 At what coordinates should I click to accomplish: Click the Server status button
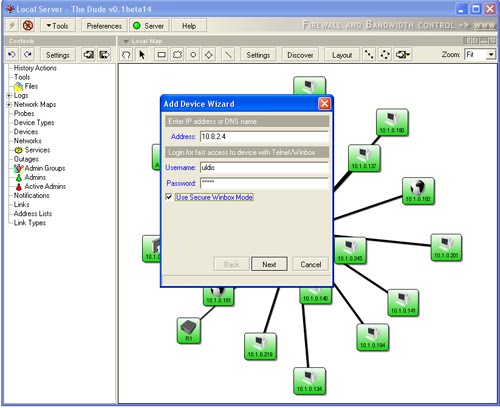pyautogui.click(x=149, y=26)
